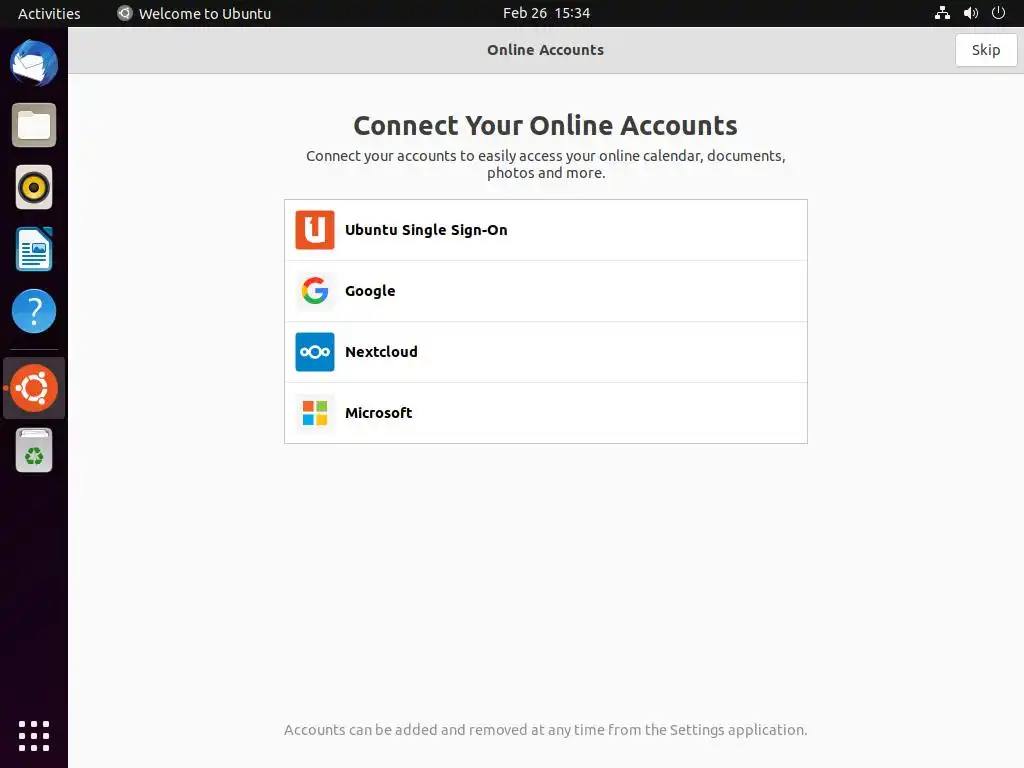The width and height of the screenshot is (1024, 768).
Task: Click the Microsoft four-square logo icon
Action: coord(315,413)
